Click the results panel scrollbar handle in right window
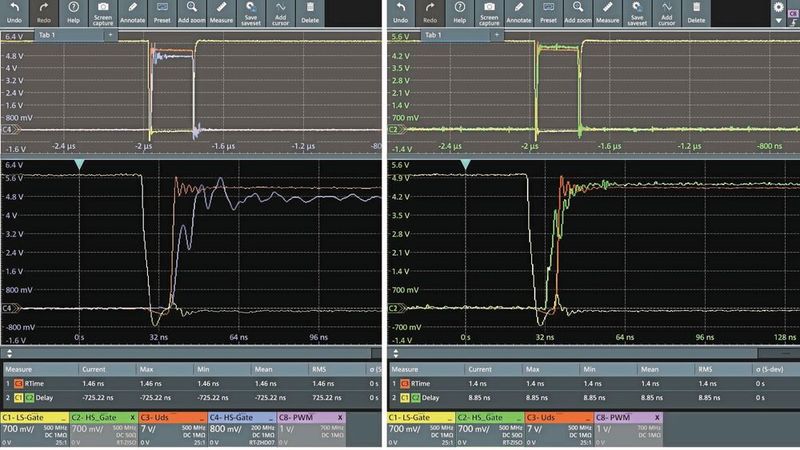The height and width of the screenshot is (450, 800). point(779,353)
